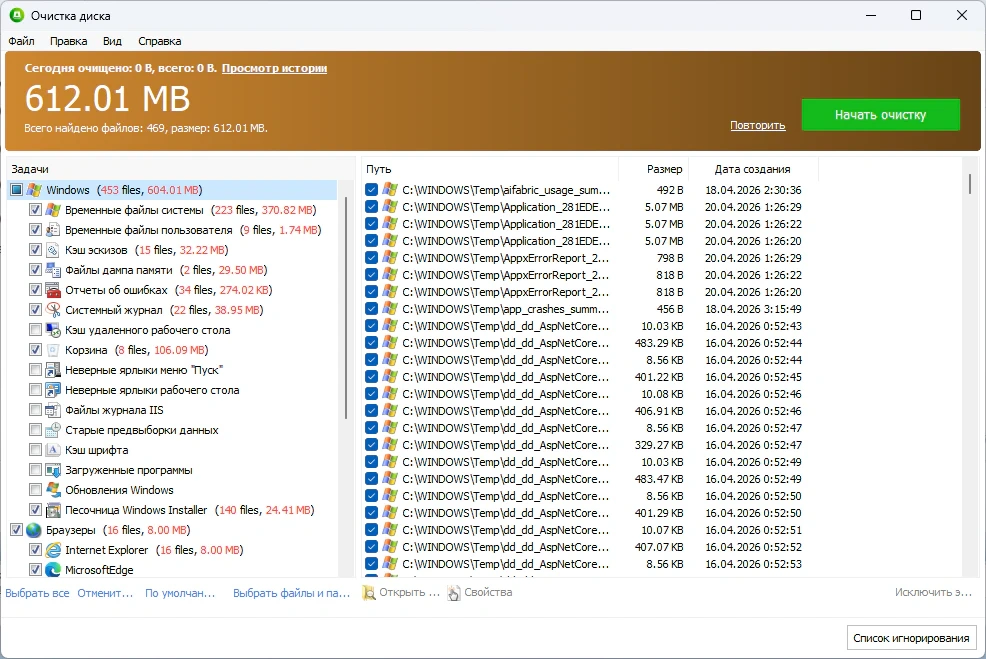Open the Просмотр истории link
Viewport: 986px width, 659px height.
click(x=274, y=68)
